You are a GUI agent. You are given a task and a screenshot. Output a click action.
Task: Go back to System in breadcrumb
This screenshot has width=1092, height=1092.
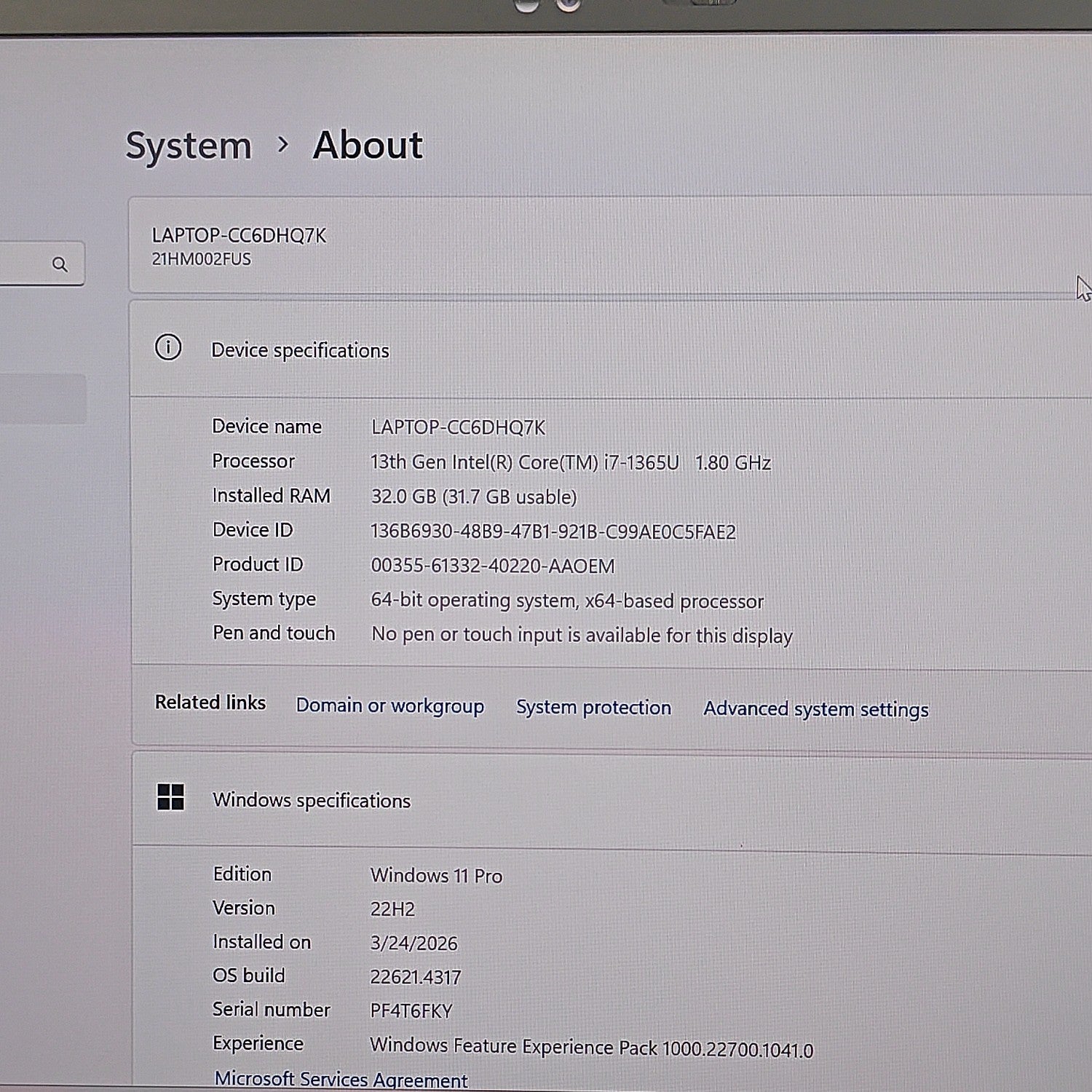coord(189,146)
